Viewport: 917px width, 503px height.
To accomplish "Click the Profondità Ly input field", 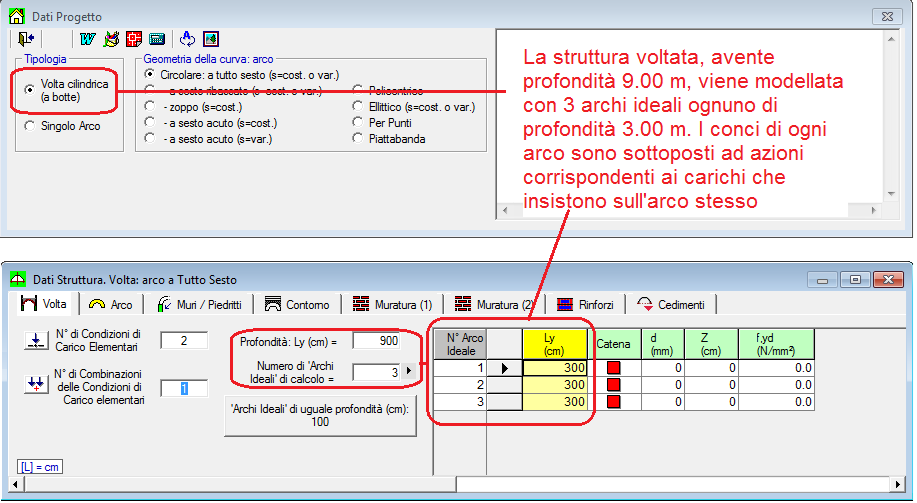I will coord(376,341).
